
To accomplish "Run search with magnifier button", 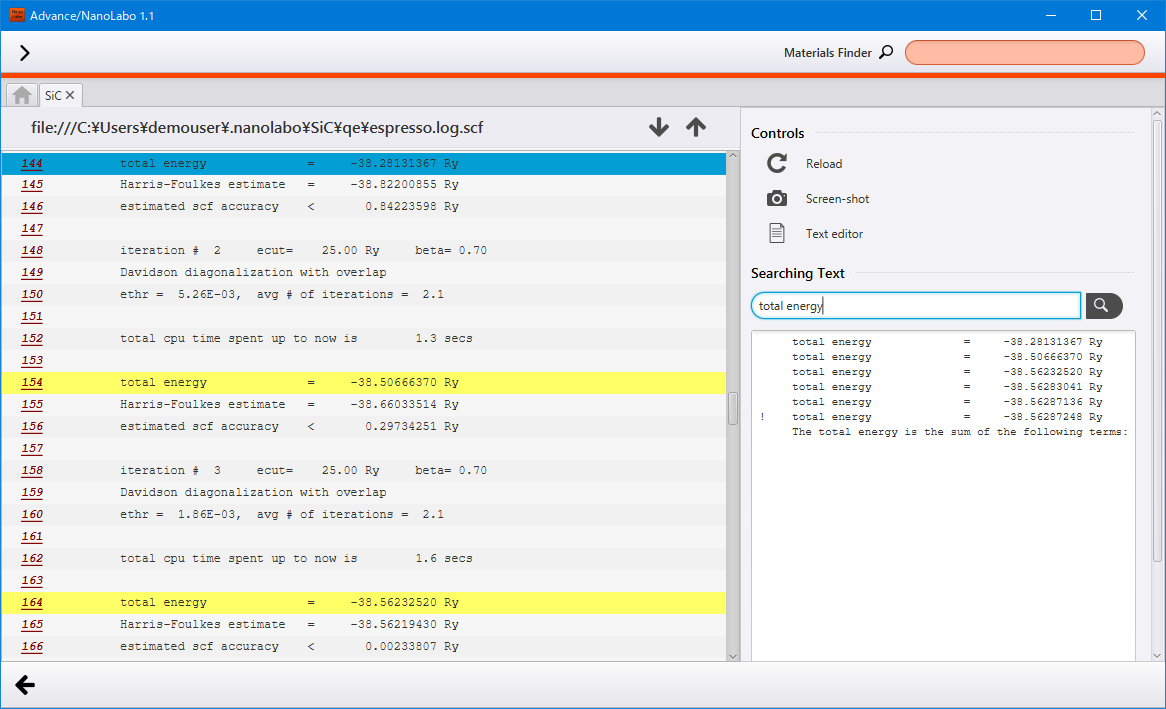I will (1104, 306).
